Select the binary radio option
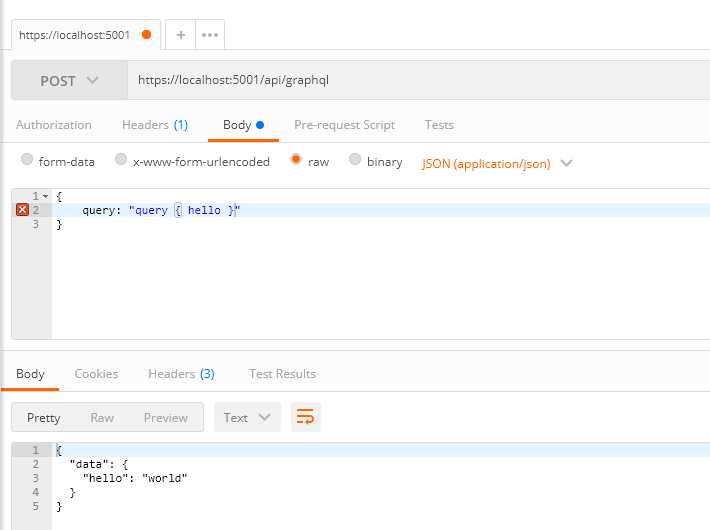 tap(355, 159)
